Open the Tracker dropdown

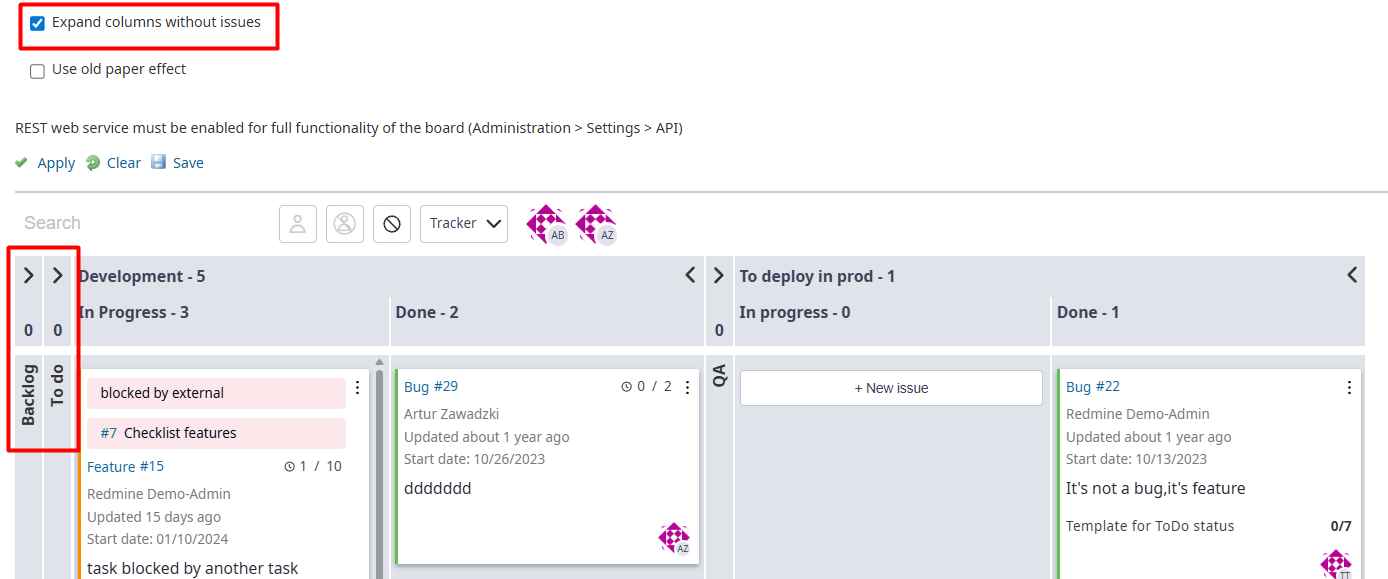click(464, 224)
